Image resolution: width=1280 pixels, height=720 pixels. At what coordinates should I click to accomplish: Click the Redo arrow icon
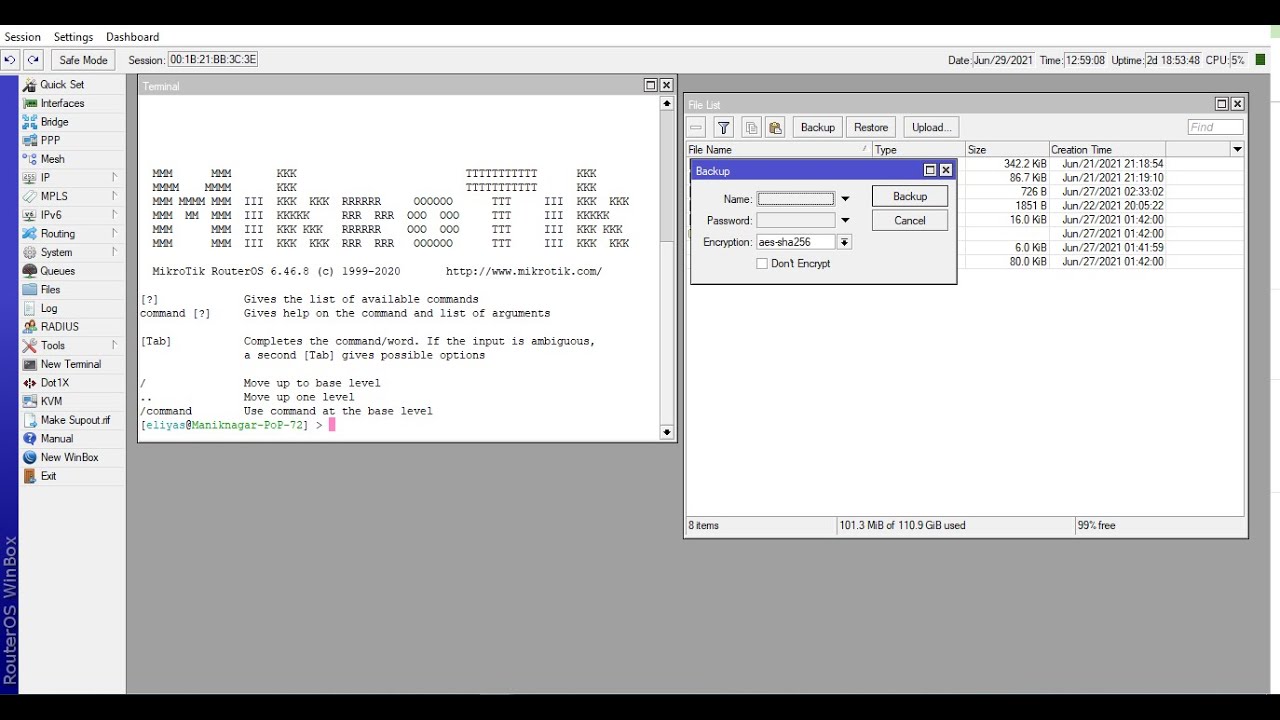point(33,60)
